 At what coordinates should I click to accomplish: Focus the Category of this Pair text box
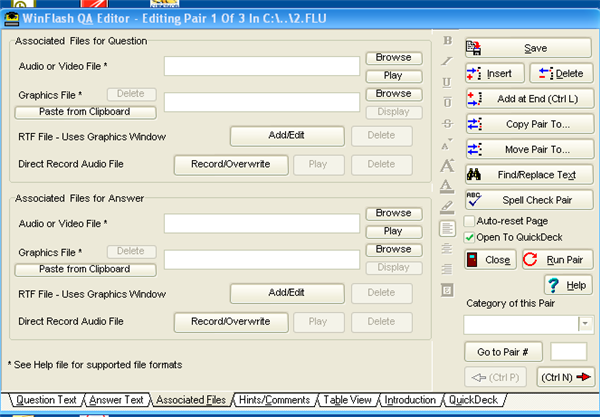[521, 324]
